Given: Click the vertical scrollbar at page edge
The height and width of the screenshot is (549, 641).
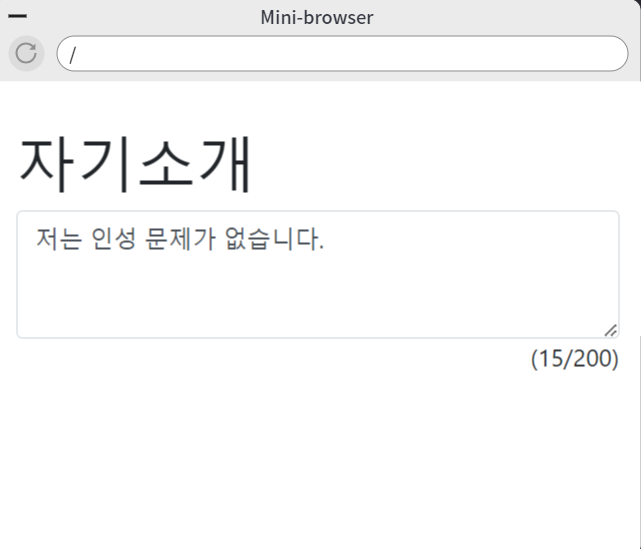Looking at the screenshot, I should pyautogui.click(x=639, y=441).
